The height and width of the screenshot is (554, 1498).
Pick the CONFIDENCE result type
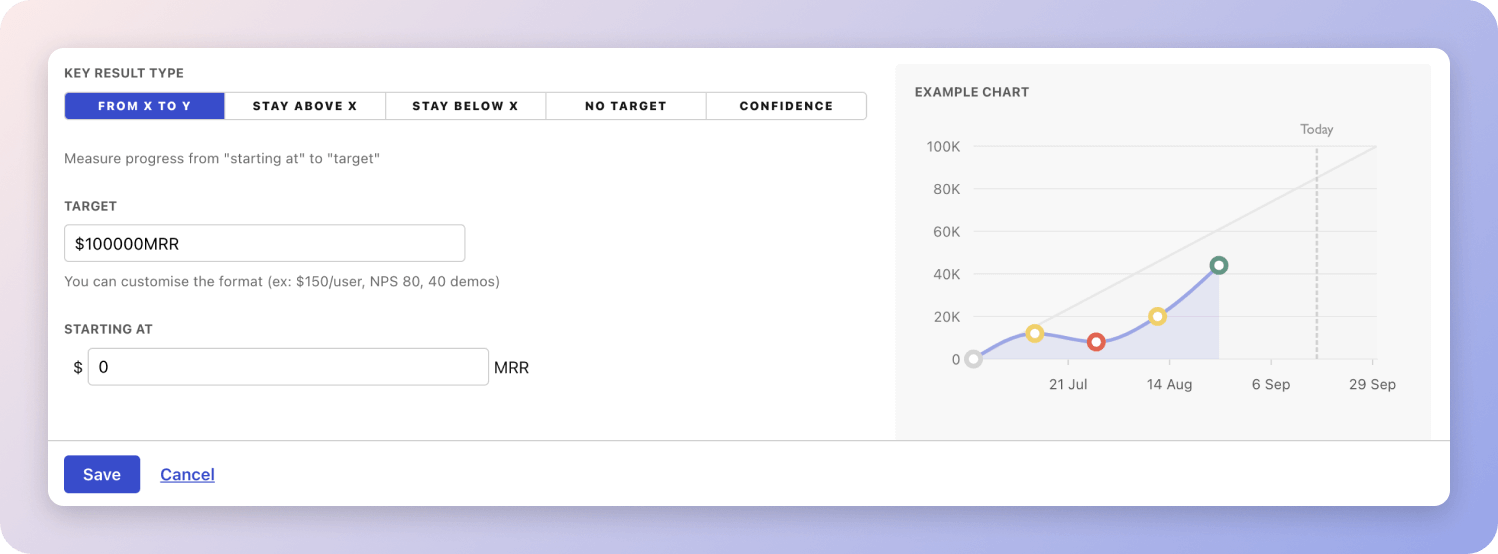pyautogui.click(x=786, y=106)
